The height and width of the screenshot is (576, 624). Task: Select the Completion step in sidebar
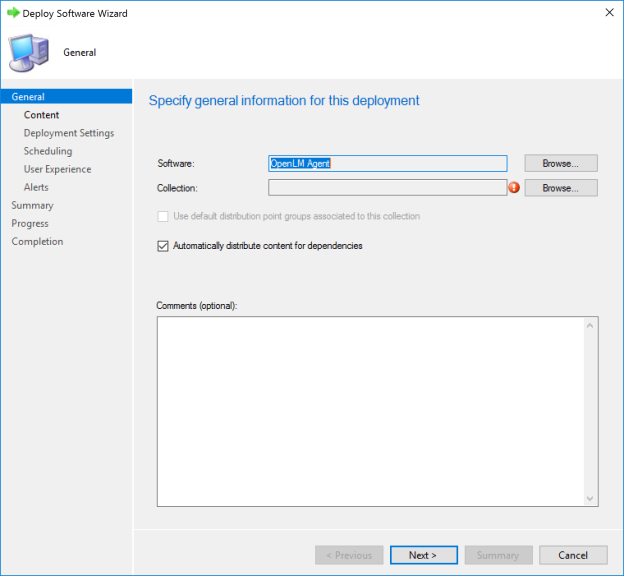coord(37,241)
